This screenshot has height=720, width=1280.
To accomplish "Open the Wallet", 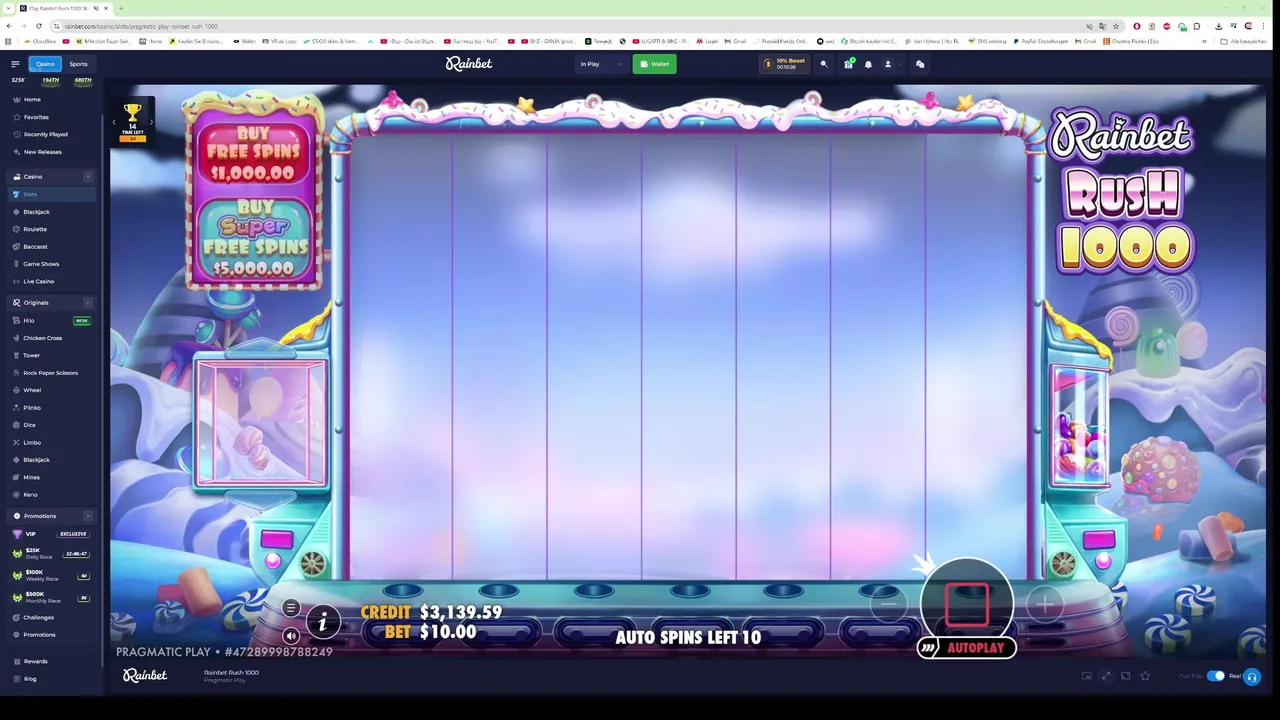I will (654, 64).
